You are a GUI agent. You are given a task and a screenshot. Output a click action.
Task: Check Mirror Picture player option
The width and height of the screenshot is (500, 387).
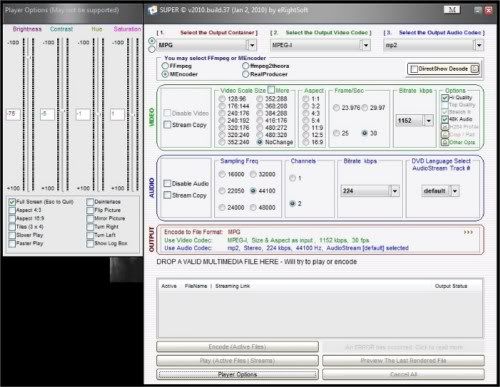[90, 218]
